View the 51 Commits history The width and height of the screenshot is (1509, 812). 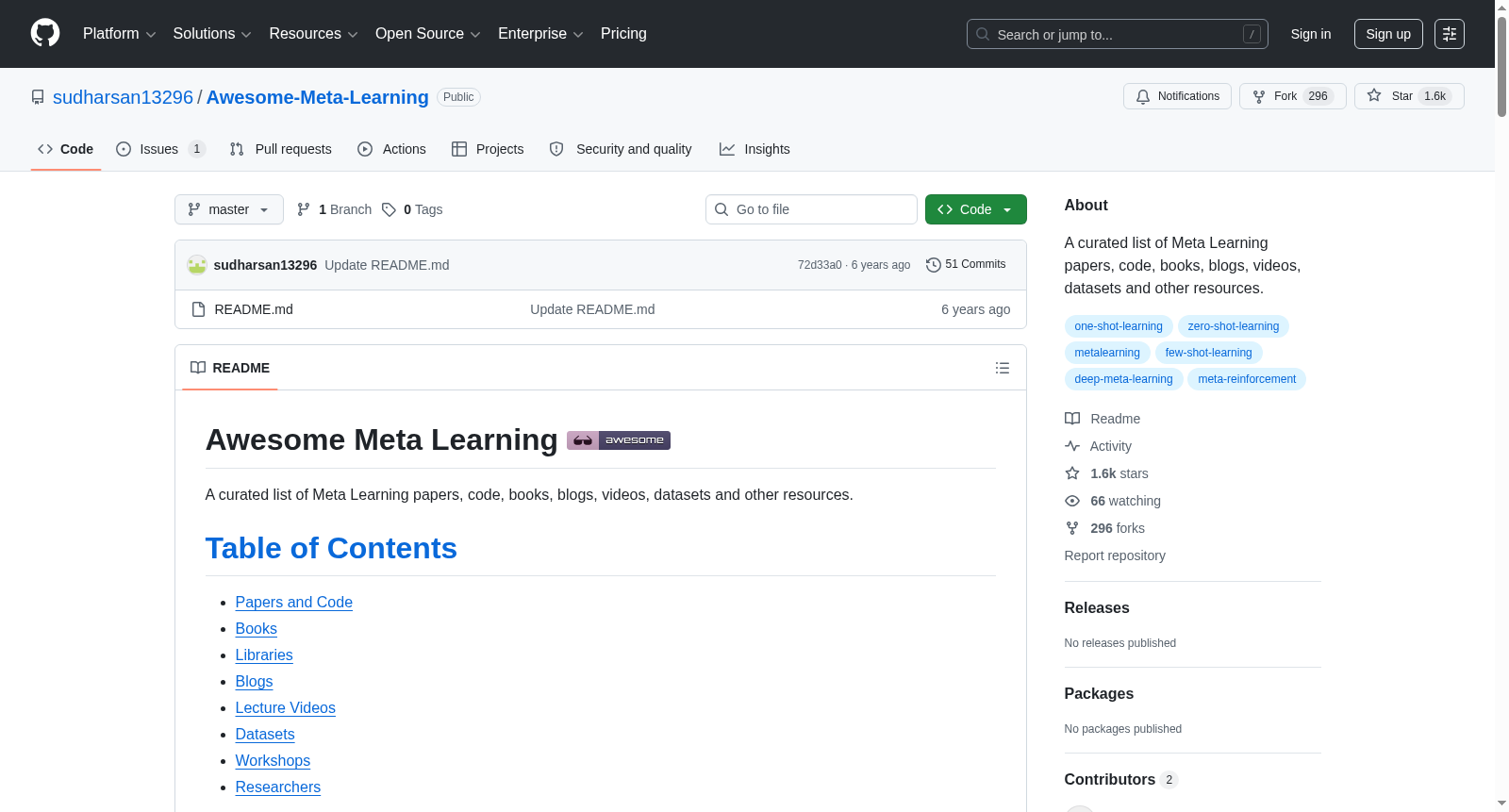(966, 265)
